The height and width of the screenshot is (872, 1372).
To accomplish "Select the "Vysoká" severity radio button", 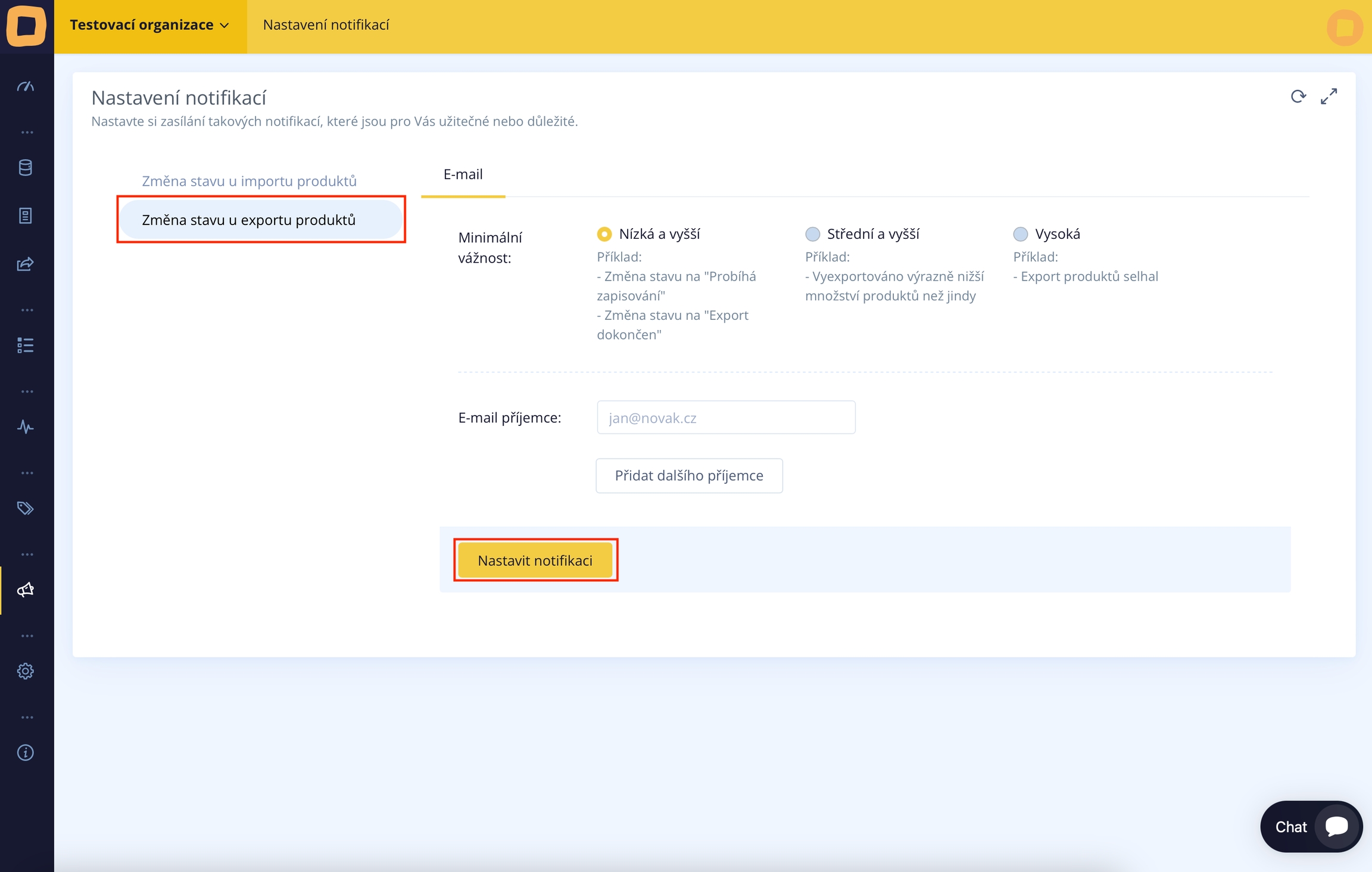I will (1020, 234).
